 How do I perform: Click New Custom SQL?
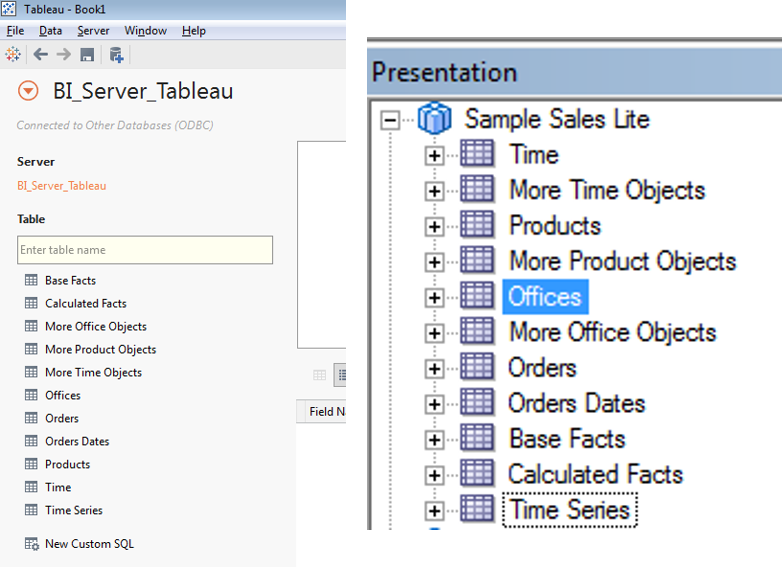[x=89, y=544]
